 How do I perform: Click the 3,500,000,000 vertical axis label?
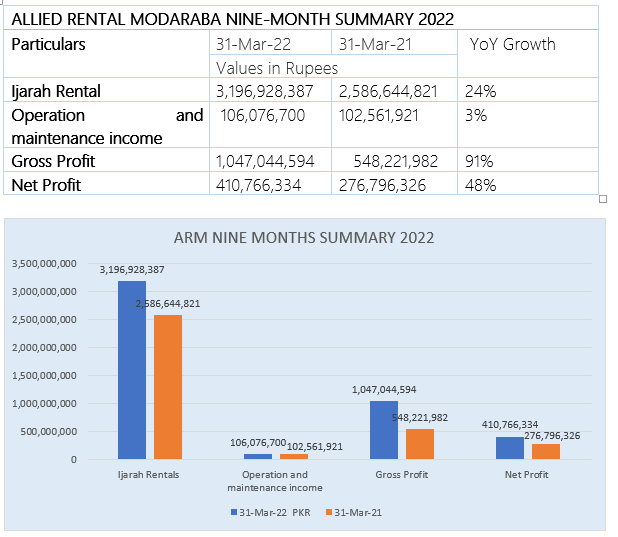[x=43, y=264]
